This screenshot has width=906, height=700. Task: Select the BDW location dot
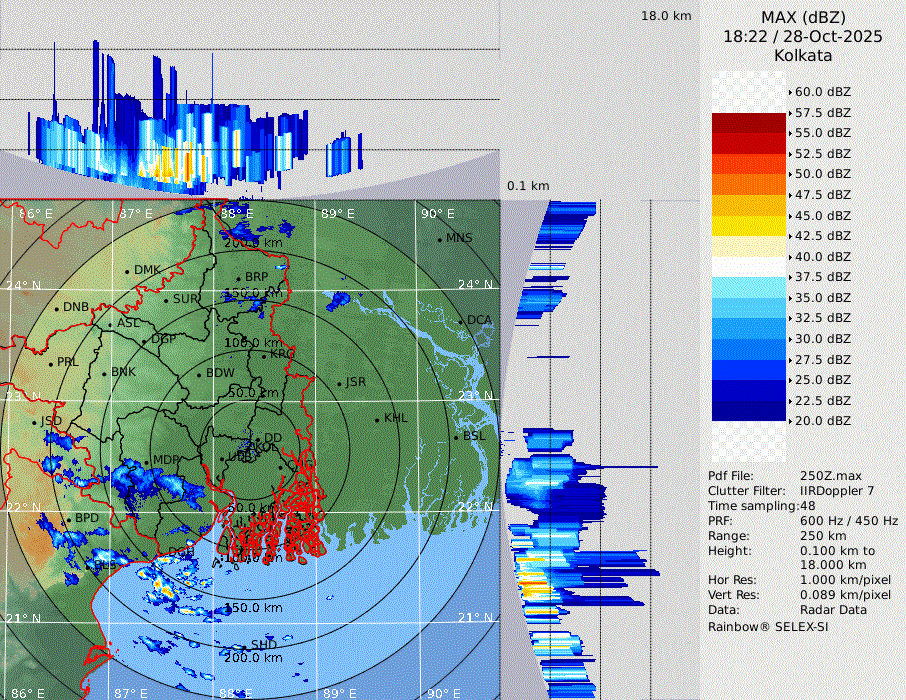click(199, 375)
